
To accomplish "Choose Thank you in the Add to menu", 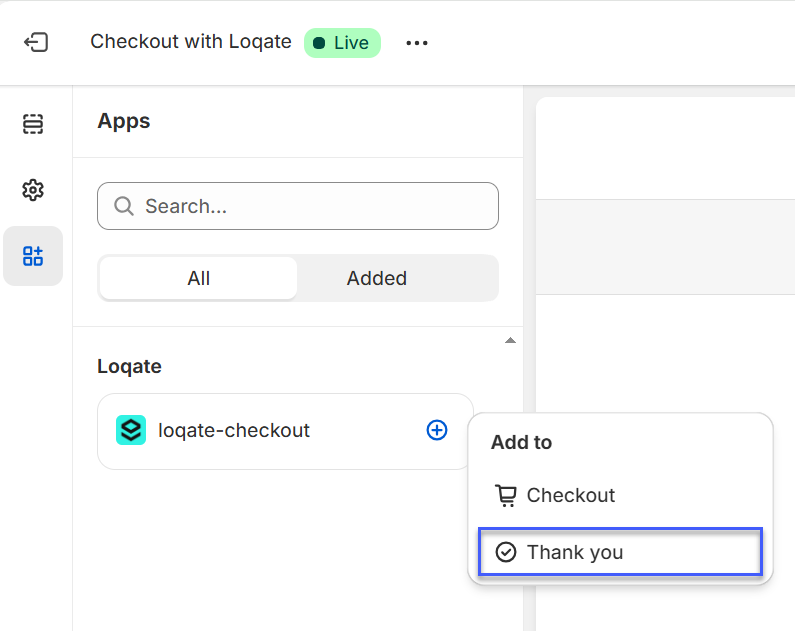I will 621,552.
